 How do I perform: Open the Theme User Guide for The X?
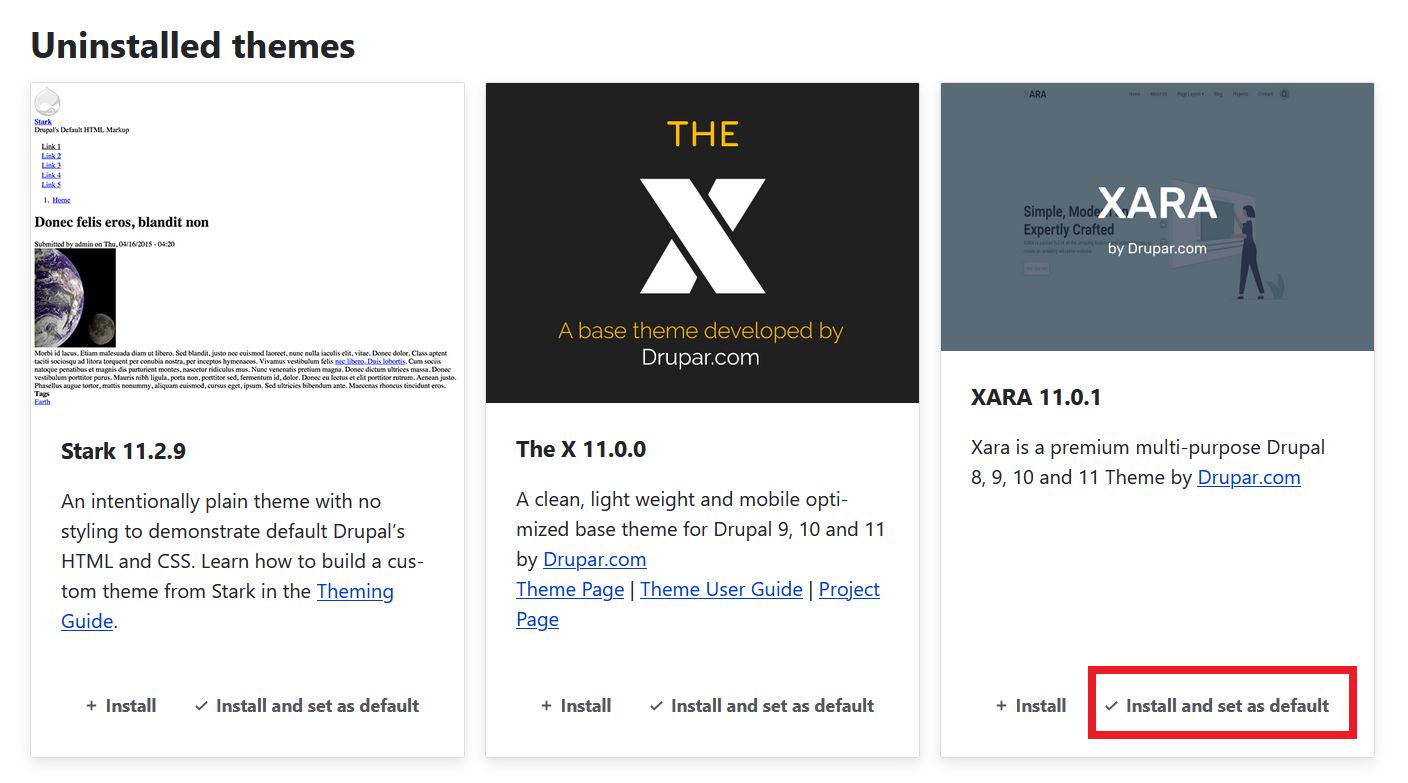point(721,589)
